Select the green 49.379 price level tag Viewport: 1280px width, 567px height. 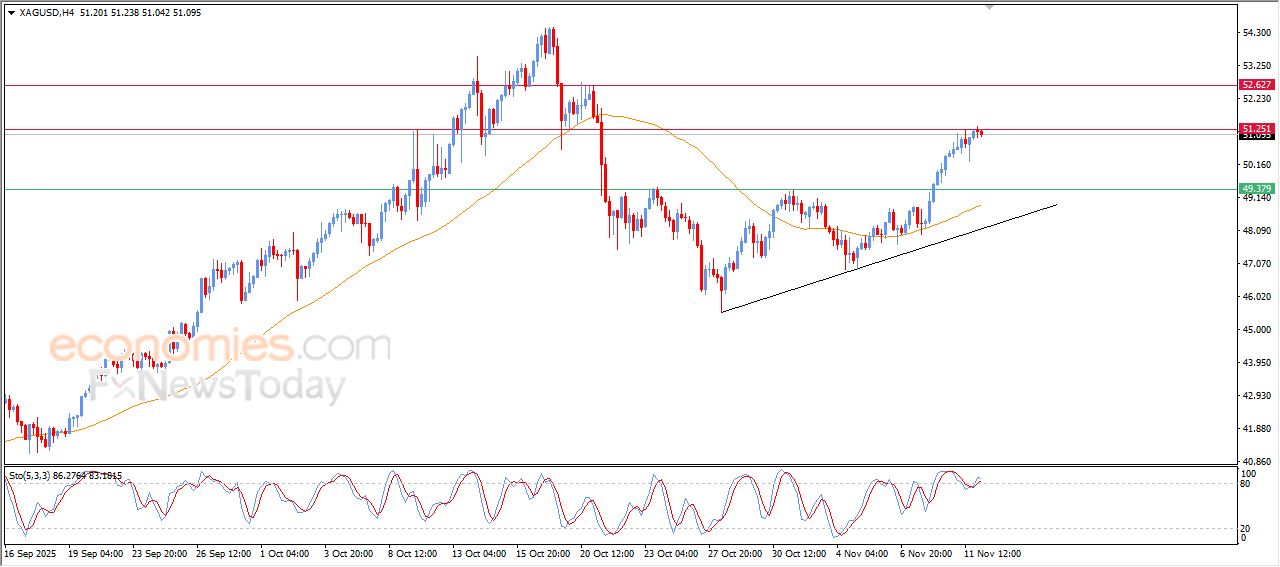point(1256,188)
